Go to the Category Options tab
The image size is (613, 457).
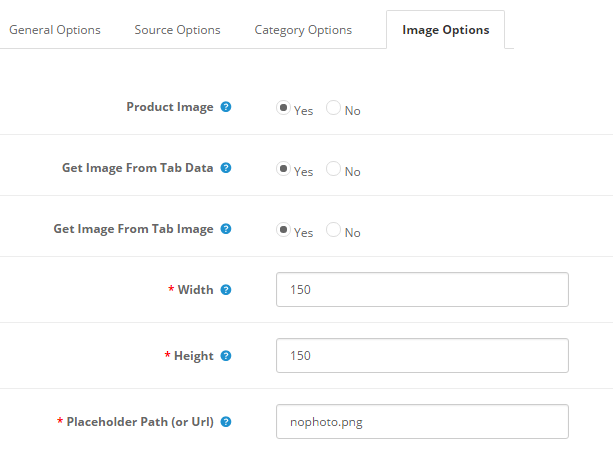303,30
